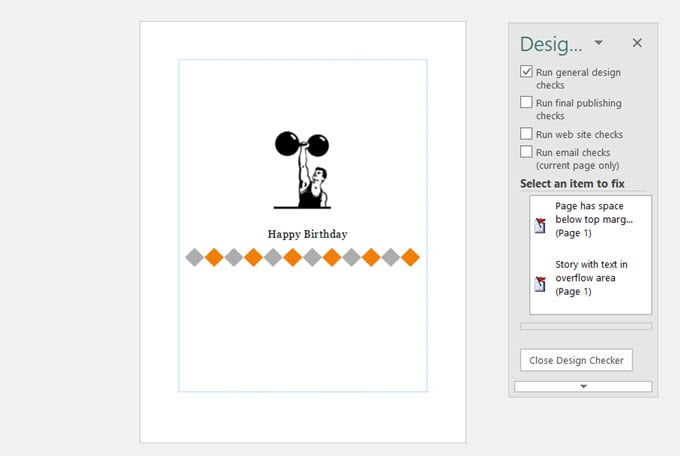This screenshot has width=680, height=456.
Task: Tick Run email checks (current page only)
Action: (x=526, y=152)
